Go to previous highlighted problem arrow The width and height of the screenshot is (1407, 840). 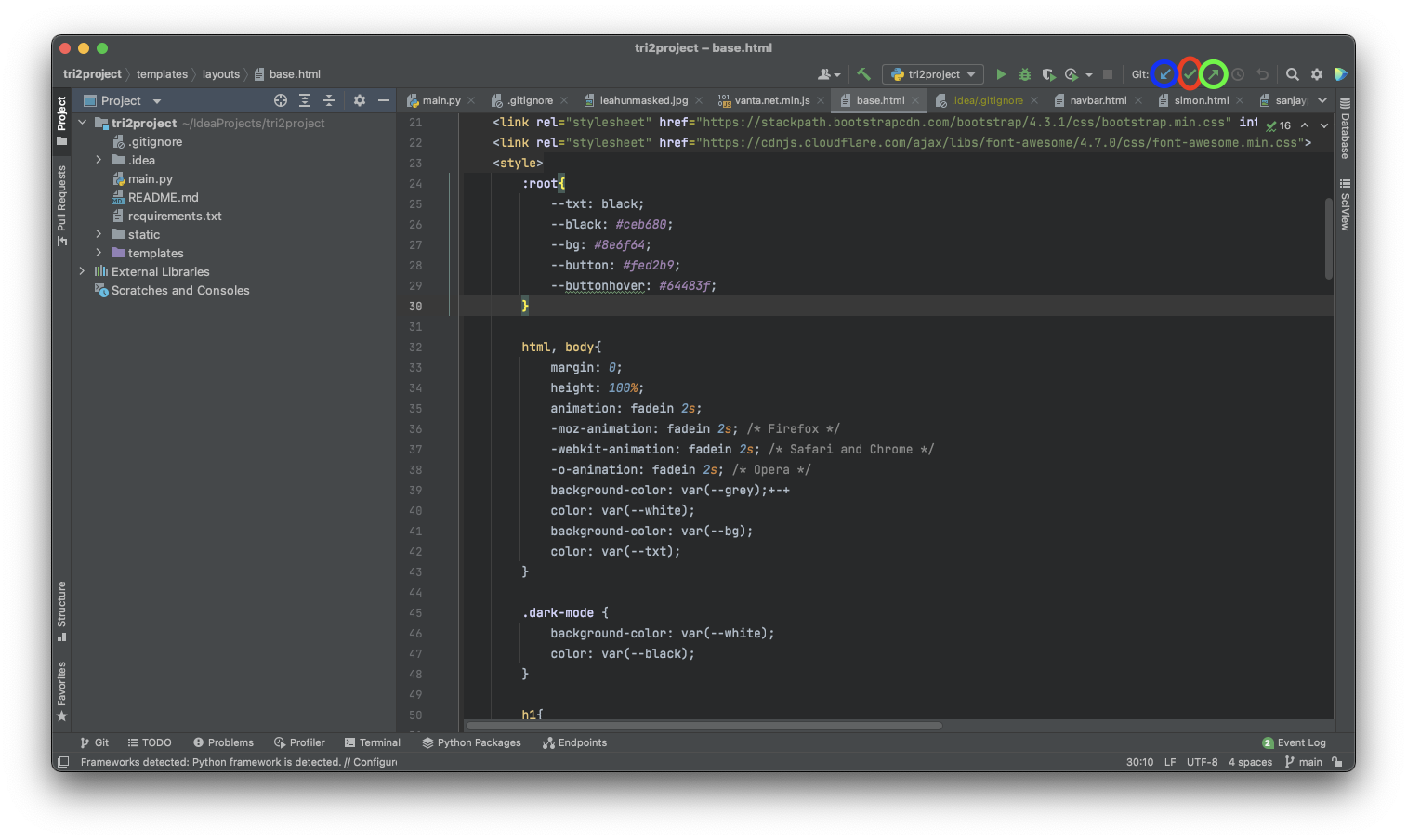[1305, 125]
